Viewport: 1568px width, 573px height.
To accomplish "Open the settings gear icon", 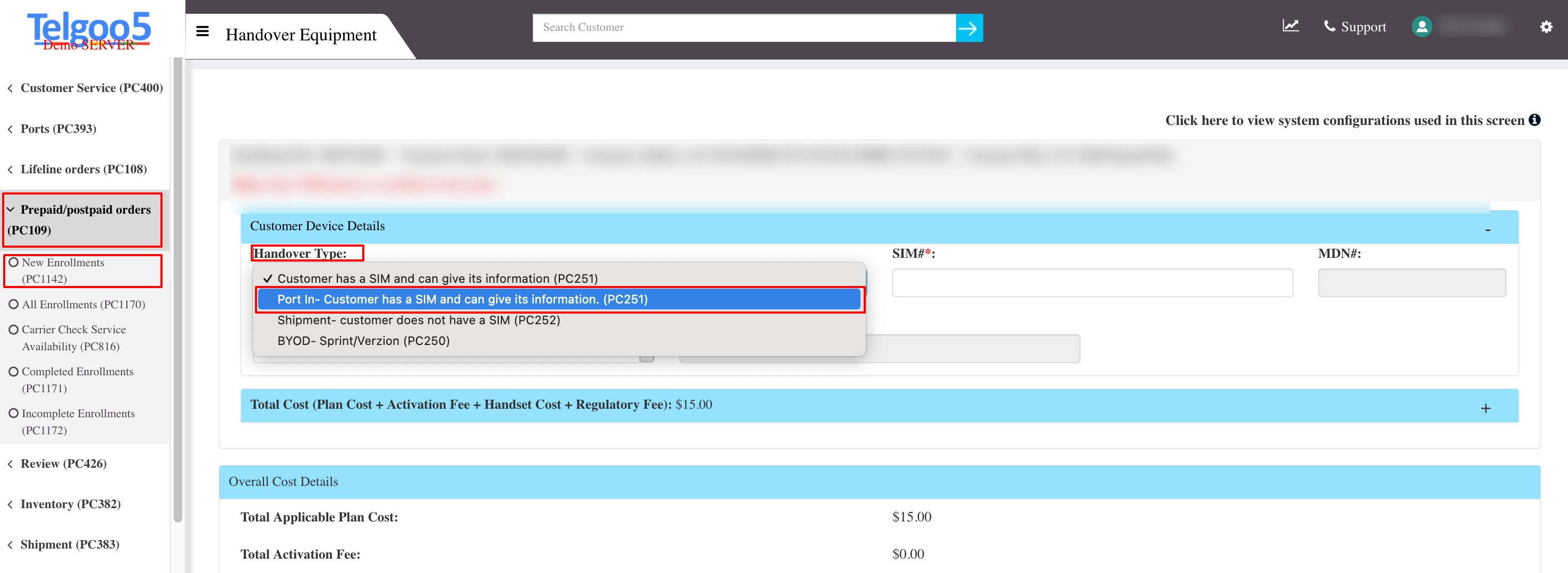I will point(1547,28).
